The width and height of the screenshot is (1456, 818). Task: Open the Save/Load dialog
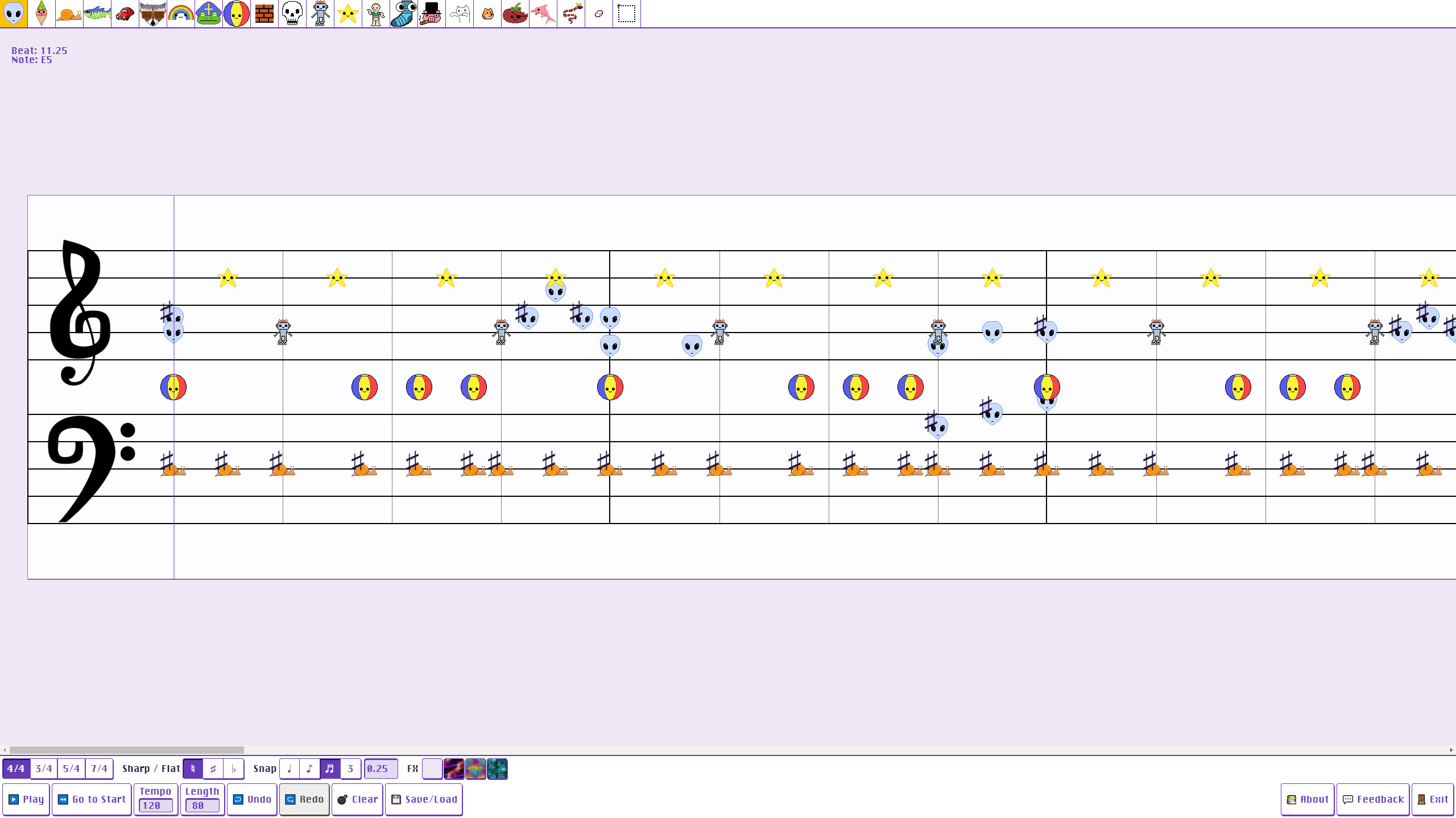click(424, 799)
